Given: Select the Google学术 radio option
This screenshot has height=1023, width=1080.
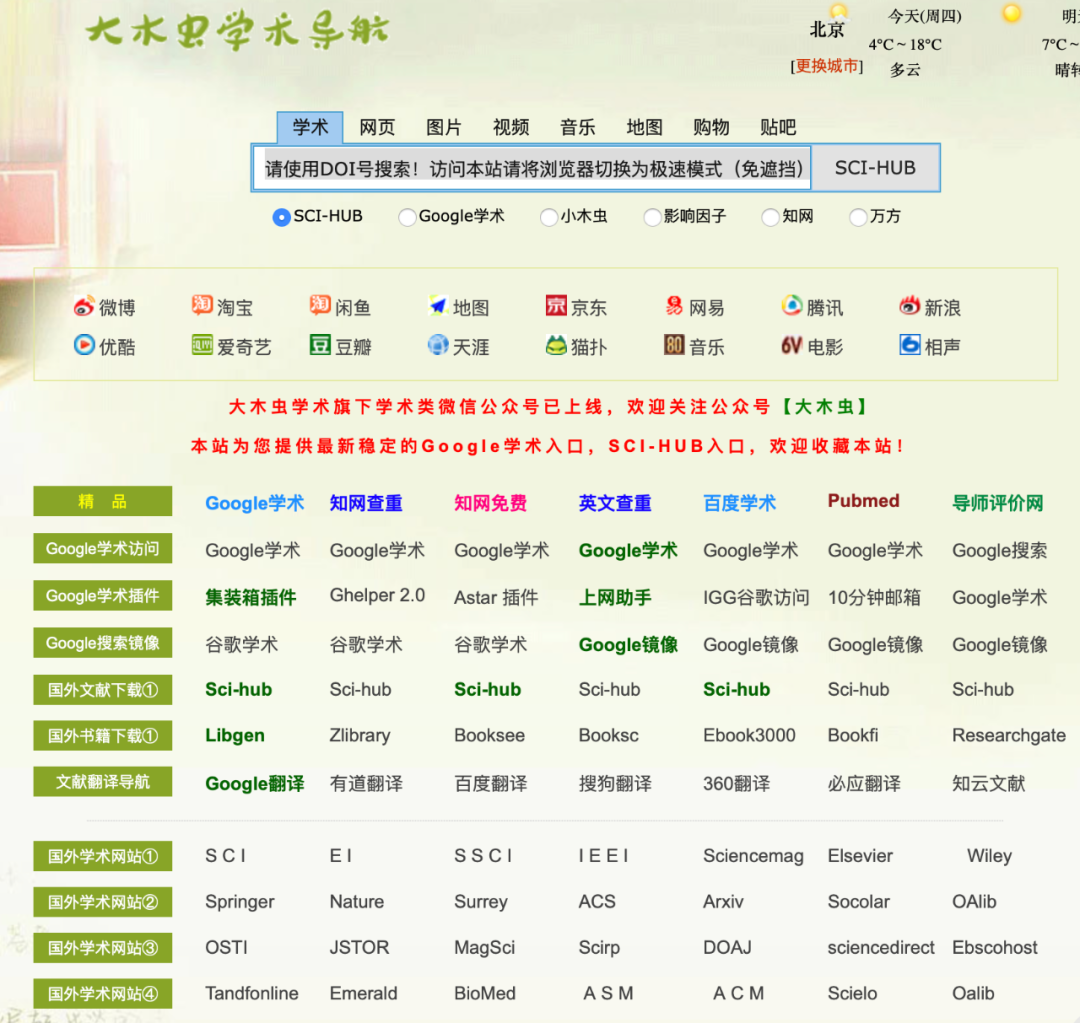Looking at the screenshot, I should pos(407,216).
